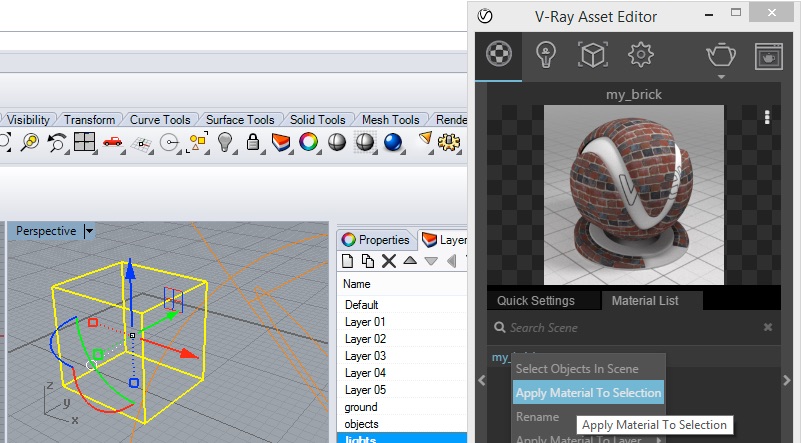The width and height of the screenshot is (801, 443).
Task: Click the my_brick material preview thumbnail
Action: [633, 195]
